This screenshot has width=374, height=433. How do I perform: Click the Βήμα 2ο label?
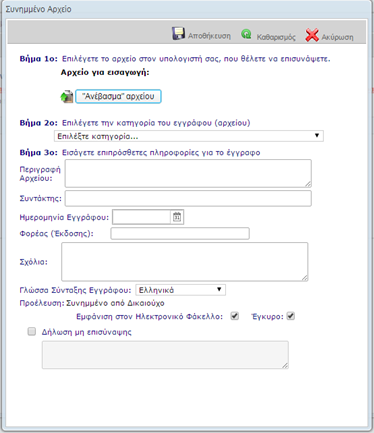pos(39,123)
